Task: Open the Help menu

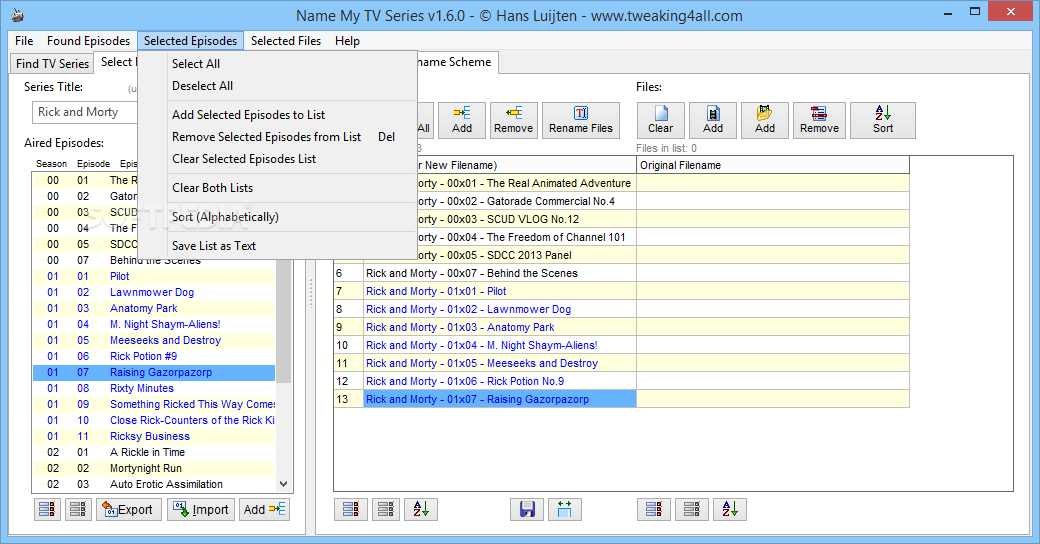Action: click(347, 40)
